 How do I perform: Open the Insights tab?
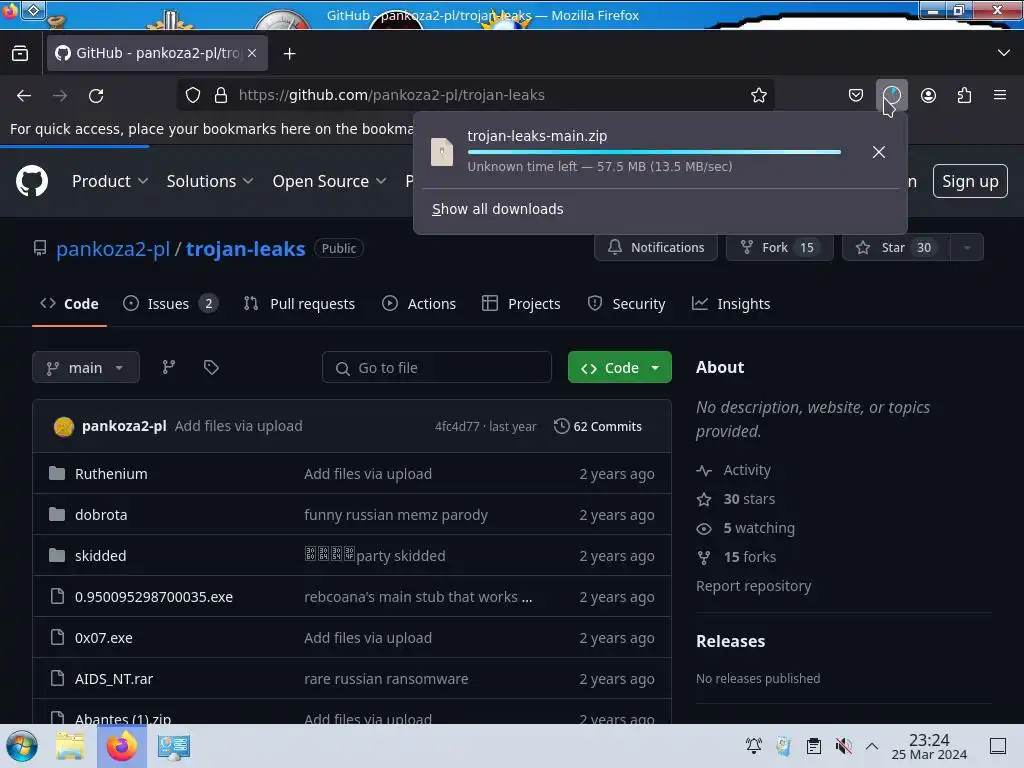coord(731,304)
